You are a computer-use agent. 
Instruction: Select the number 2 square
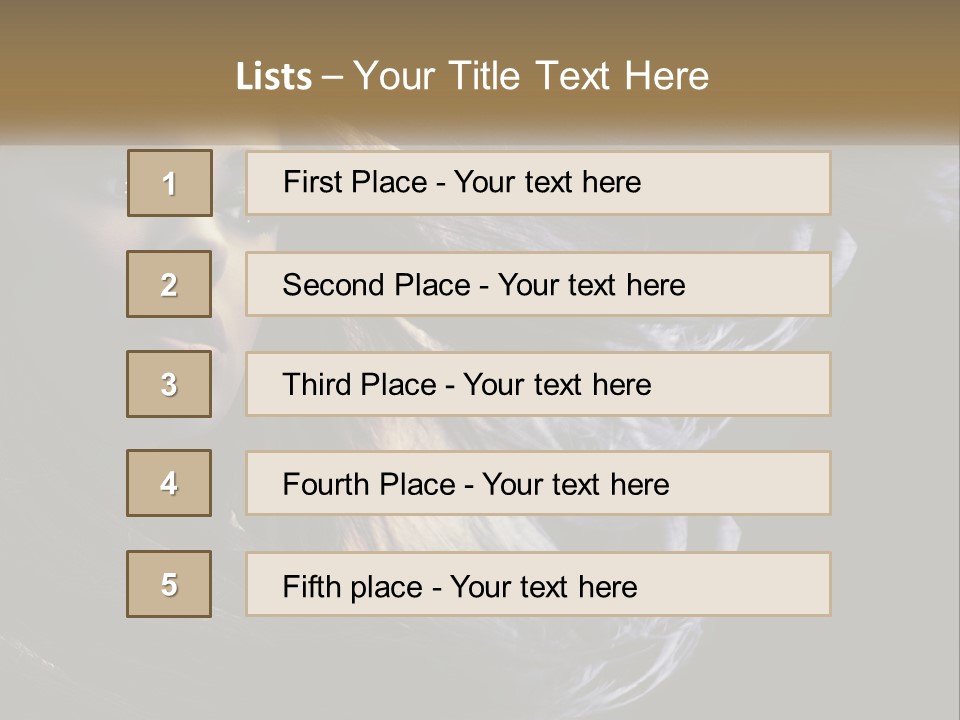point(169,284)
